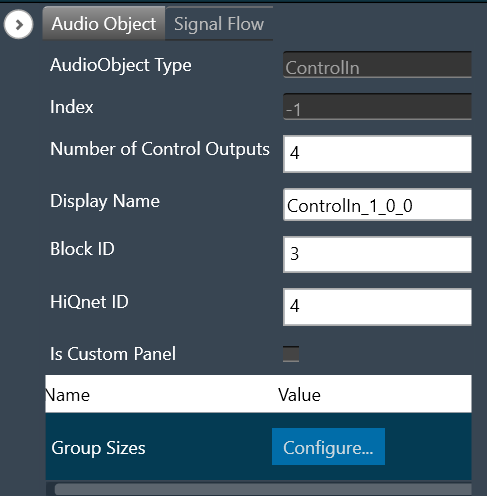Open the Signal Flow tab
Image resolution: width=487 pixels, height=496 pixels.
pos(219,24)
